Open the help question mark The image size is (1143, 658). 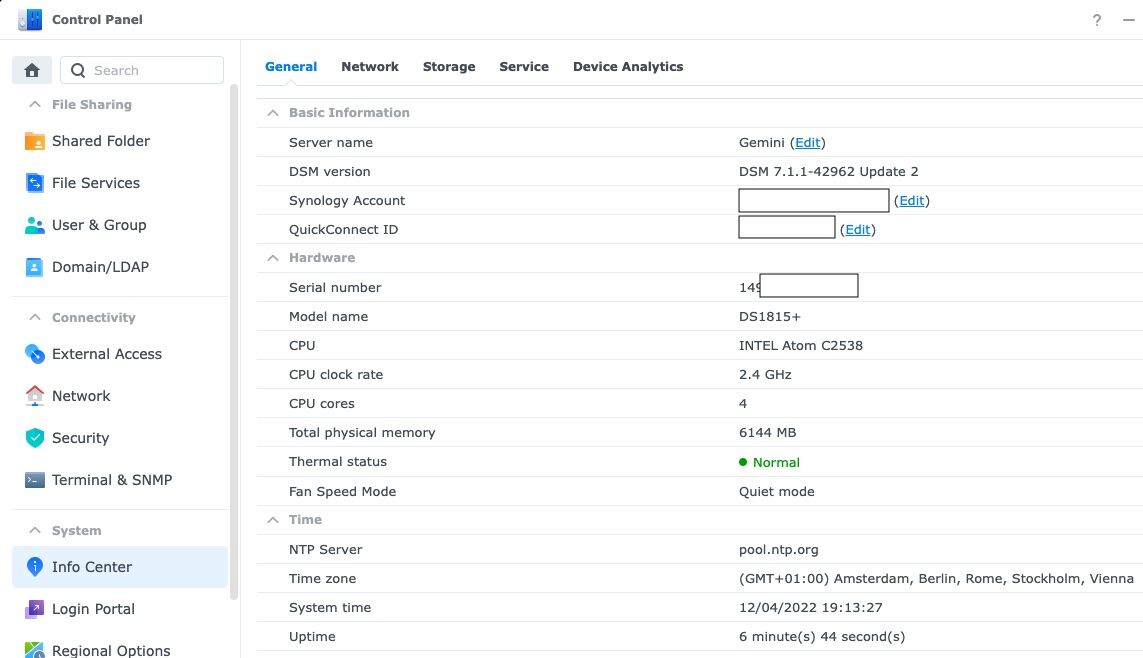1096,20
